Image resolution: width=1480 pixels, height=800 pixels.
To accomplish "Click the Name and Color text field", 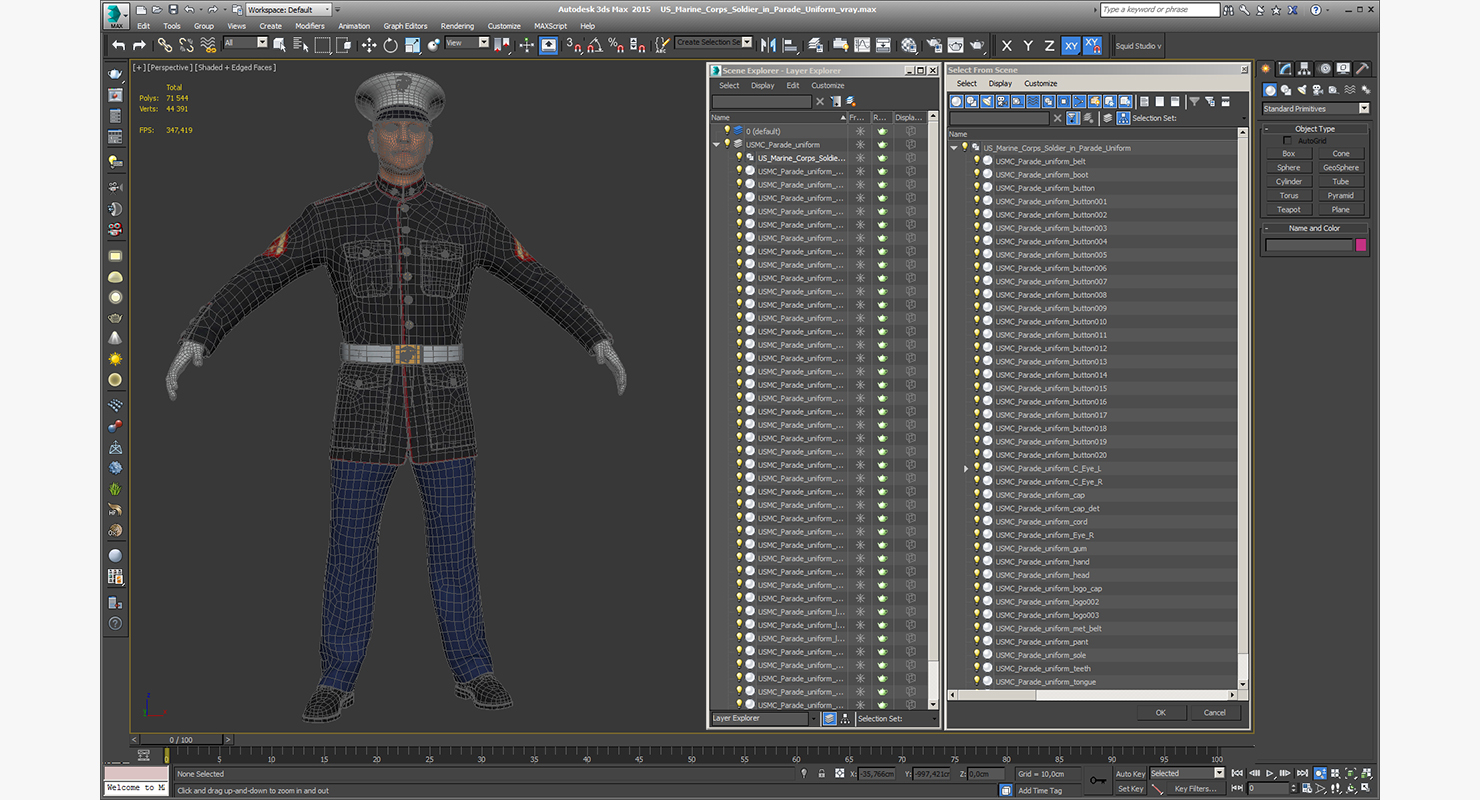I will tap(1309, 245).
